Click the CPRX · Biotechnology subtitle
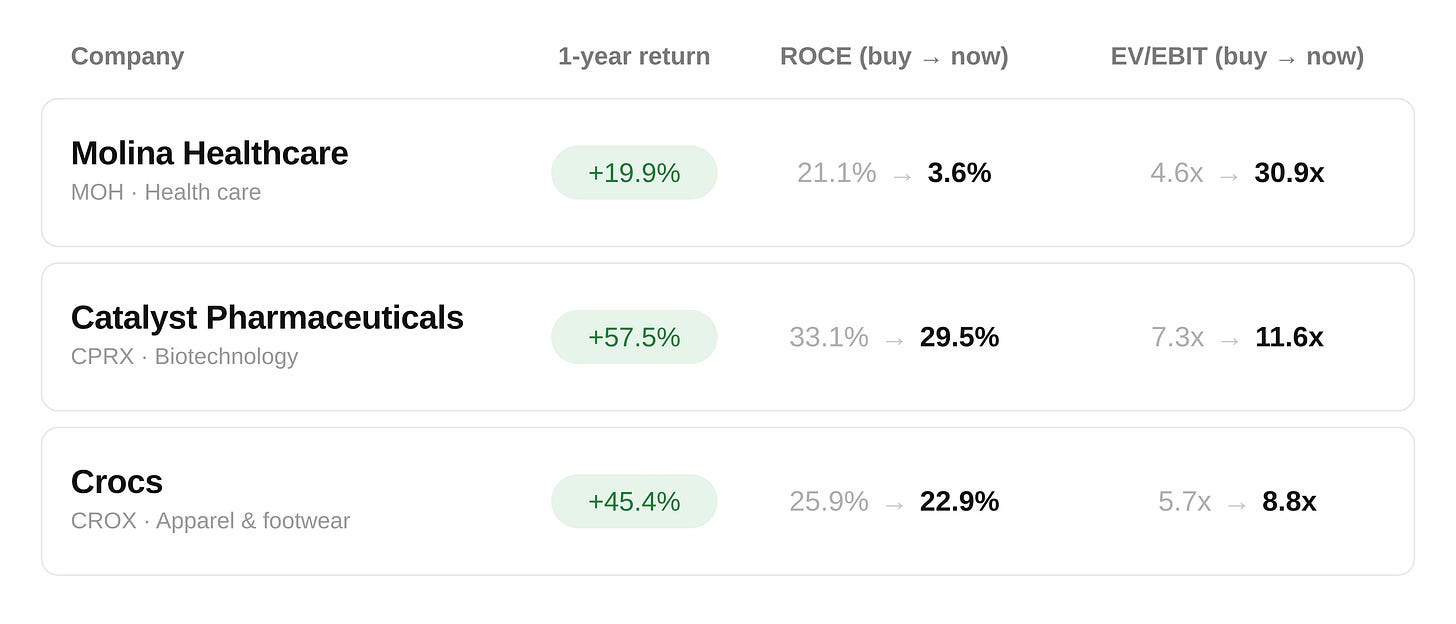 [184, 356]
